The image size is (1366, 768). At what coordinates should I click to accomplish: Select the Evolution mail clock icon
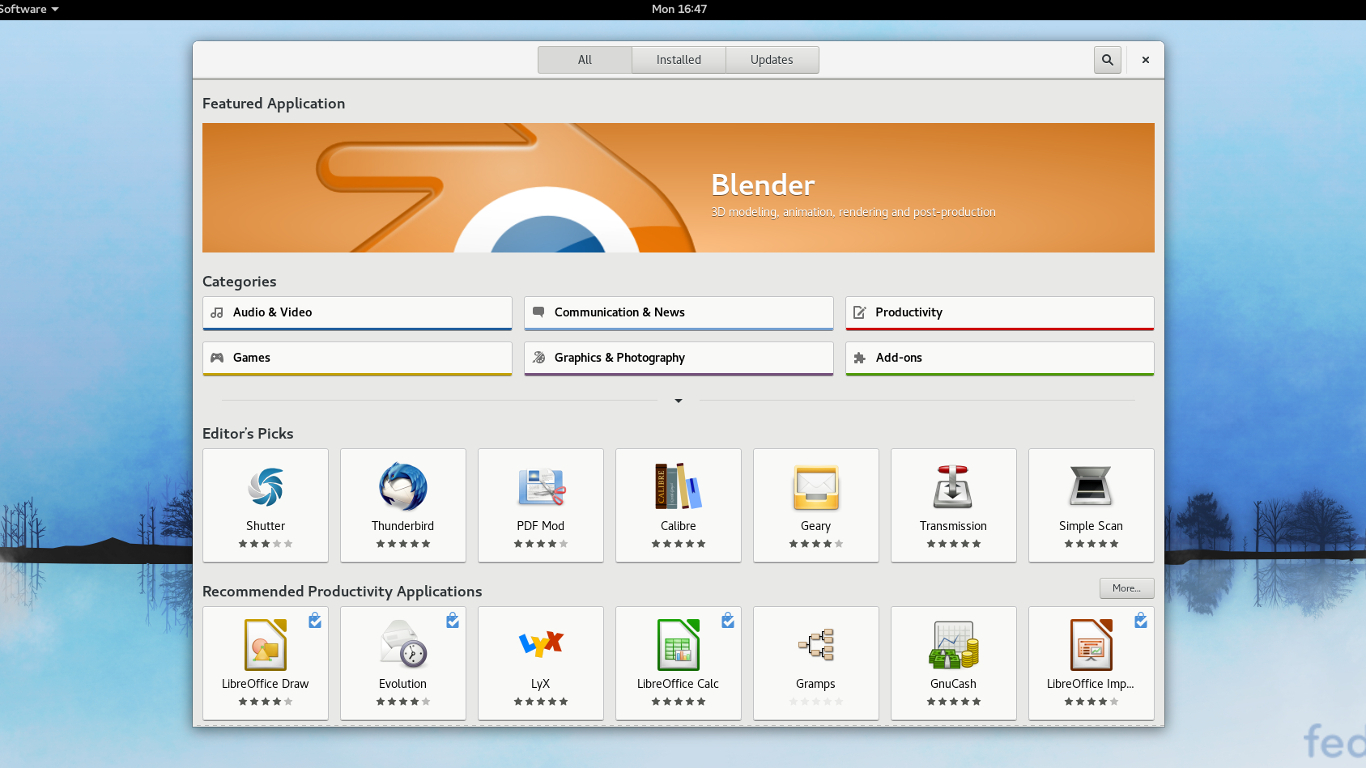coord(403,645)
